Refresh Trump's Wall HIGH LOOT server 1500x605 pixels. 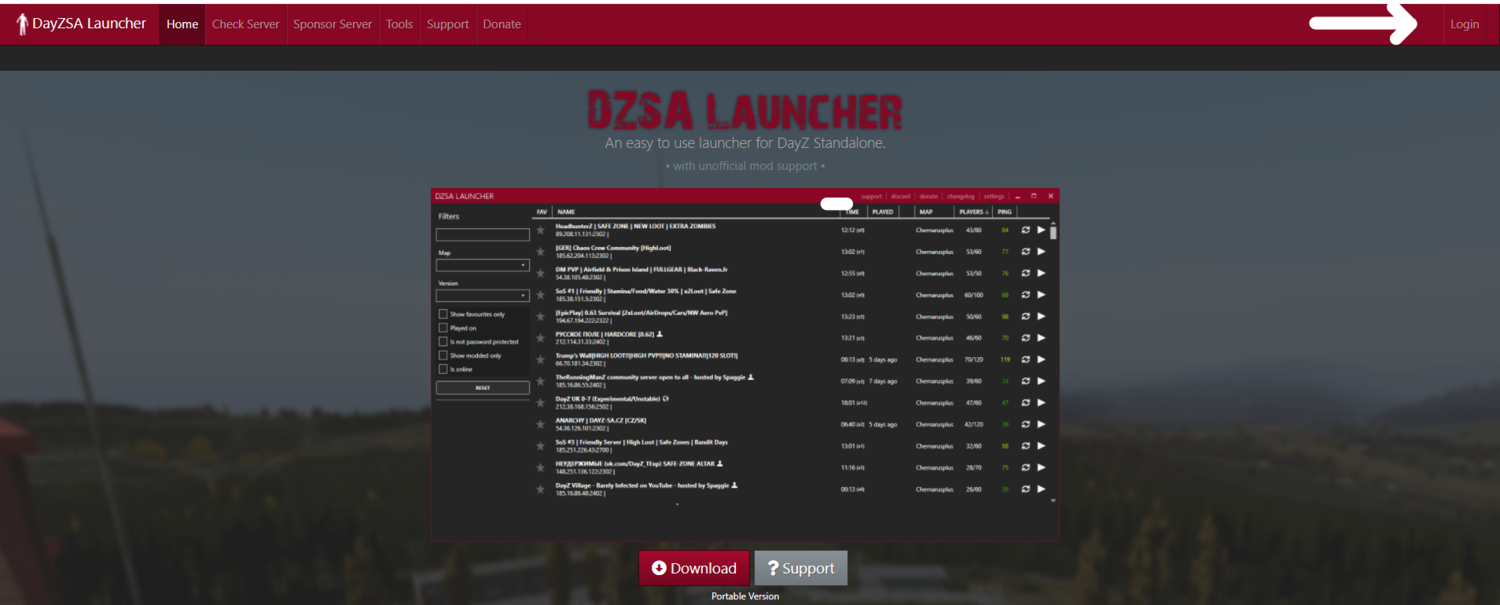(x=1026, y=359)
